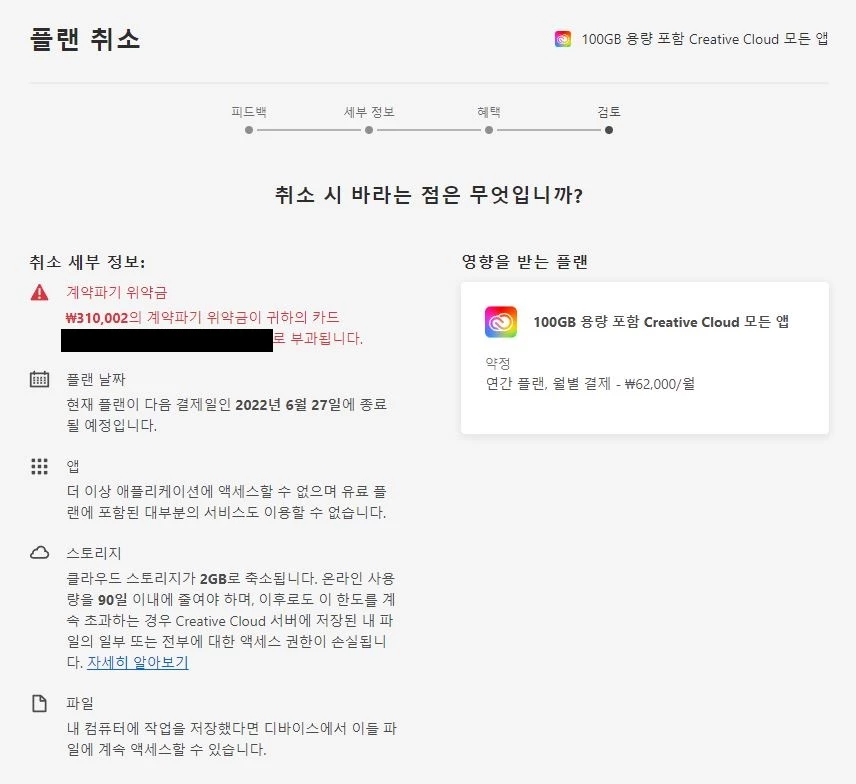Click the calendar icon beside 플랜 날짜

pos(39,379)
